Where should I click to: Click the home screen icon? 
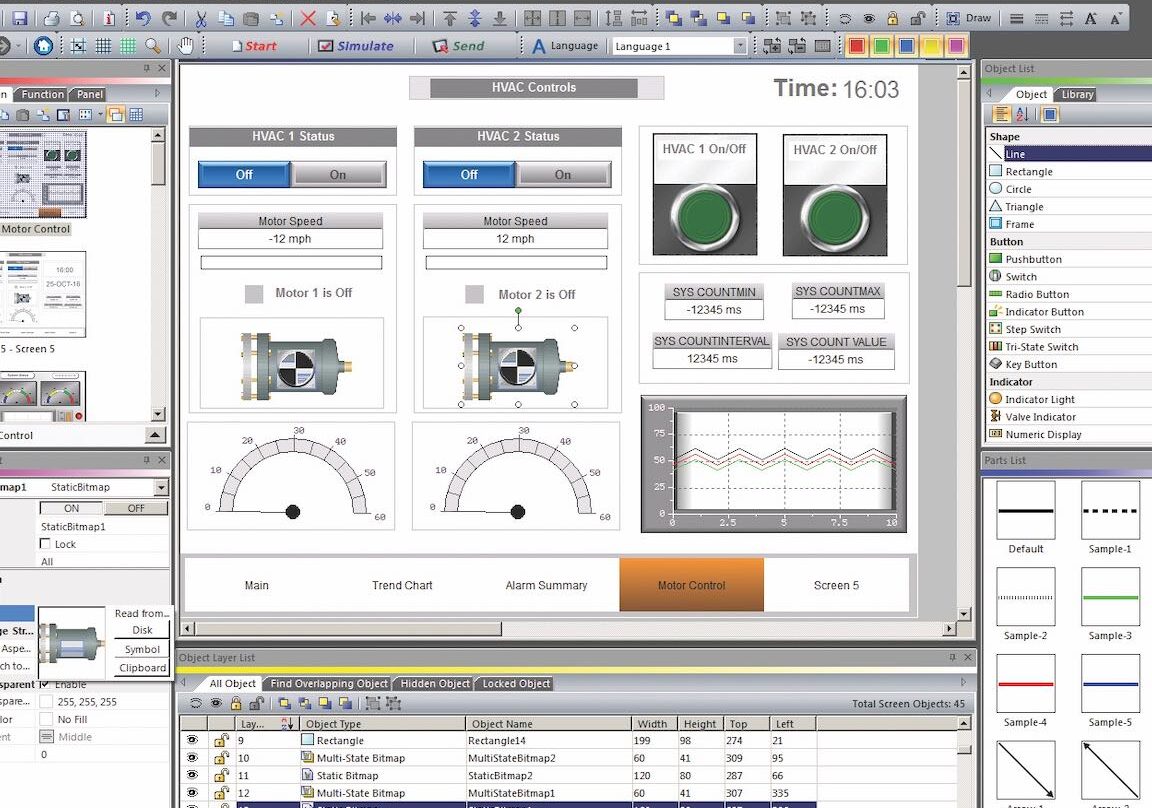tap(43, 45)
